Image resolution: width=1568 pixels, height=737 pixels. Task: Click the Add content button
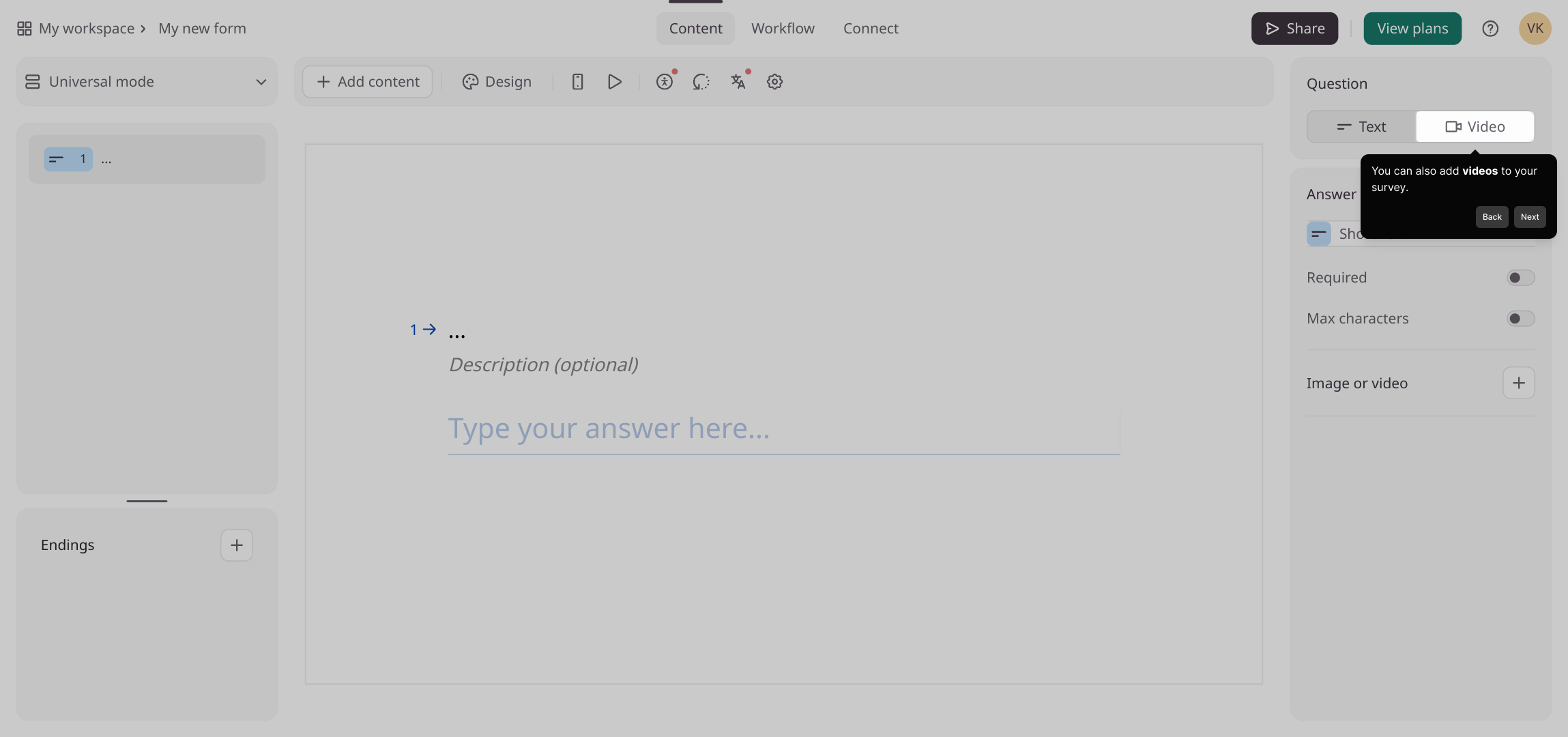click(368, 82)
